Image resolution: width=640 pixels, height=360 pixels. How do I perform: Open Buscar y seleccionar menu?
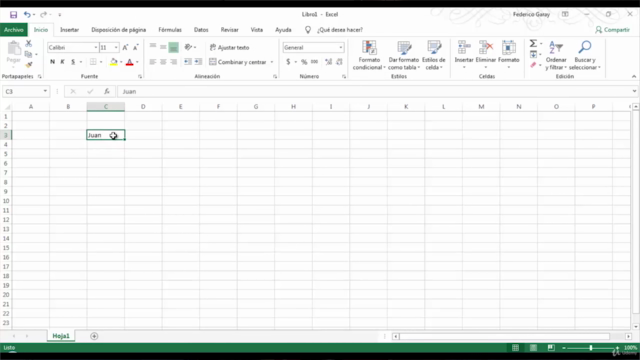584,56
